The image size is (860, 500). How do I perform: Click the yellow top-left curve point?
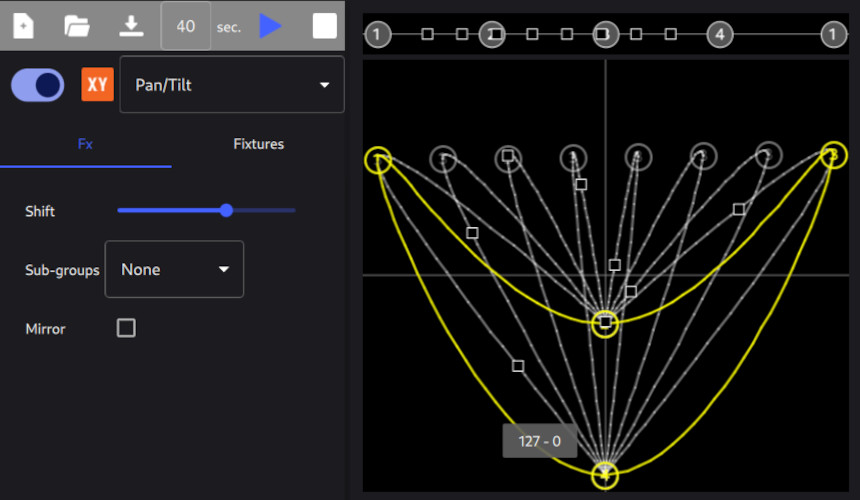pos(377,159)
